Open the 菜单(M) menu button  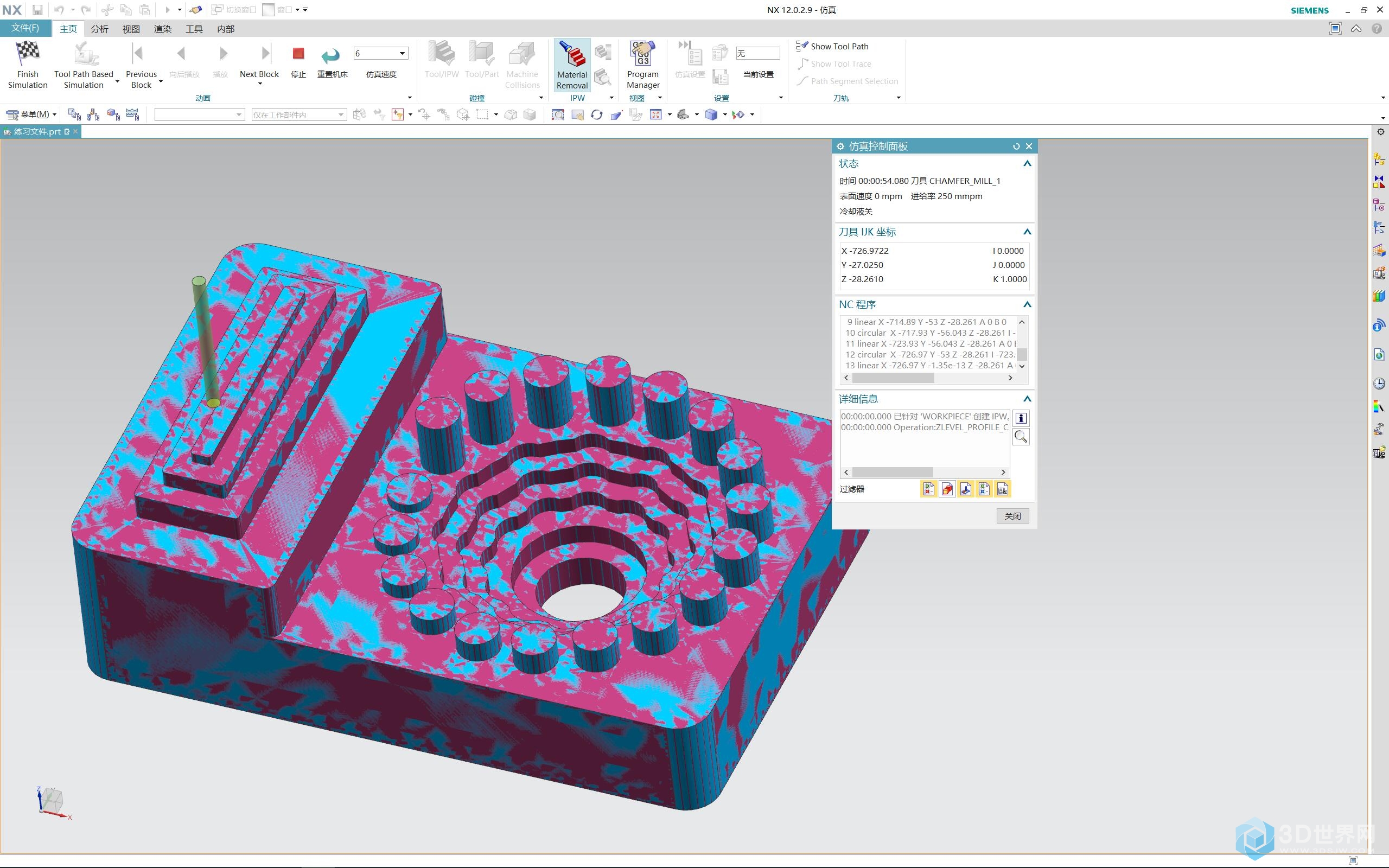[x=31, y=115]
